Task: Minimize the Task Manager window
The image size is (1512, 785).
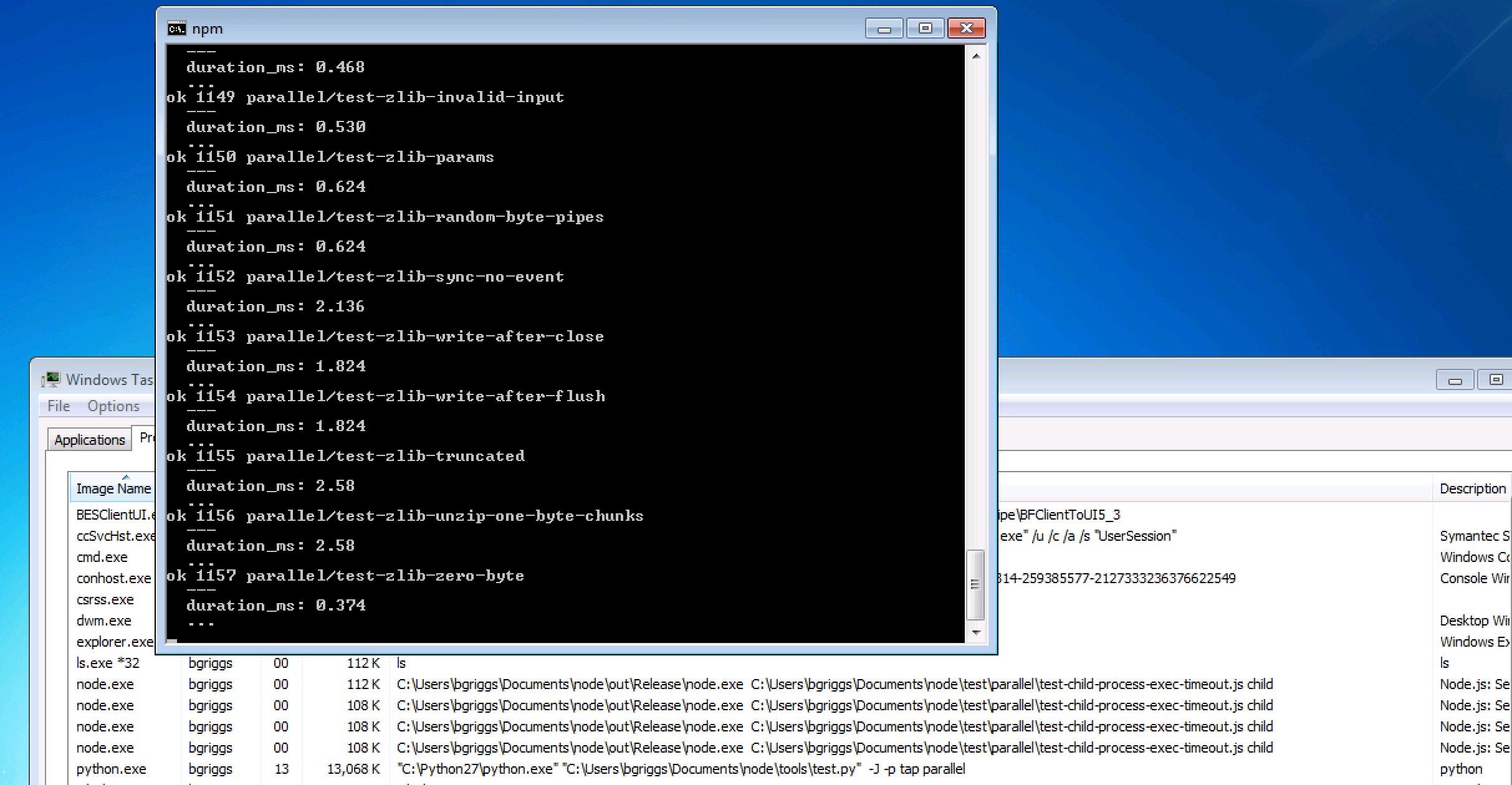Action: point(1455,379)
